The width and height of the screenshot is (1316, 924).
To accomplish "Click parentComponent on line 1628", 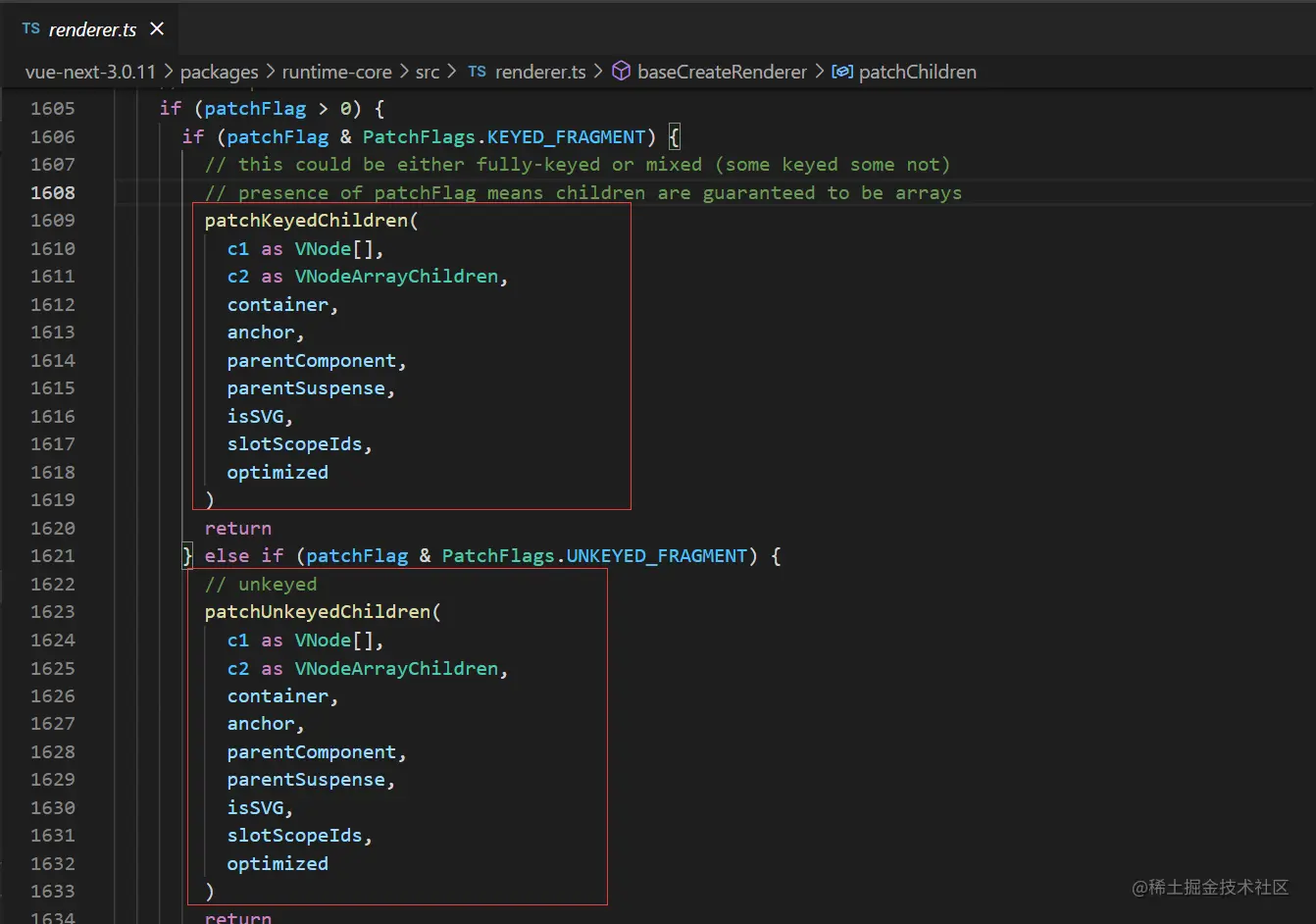I will (312, 752).
